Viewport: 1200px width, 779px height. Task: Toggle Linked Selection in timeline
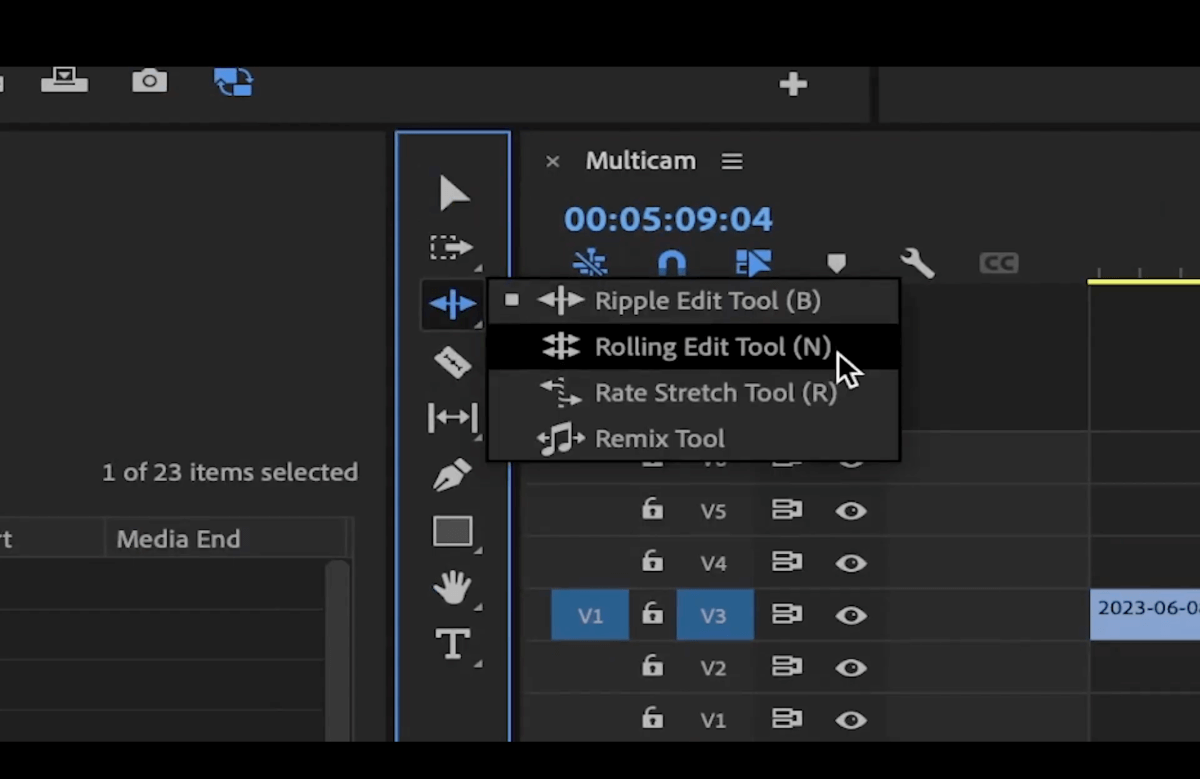pos(753,263)
